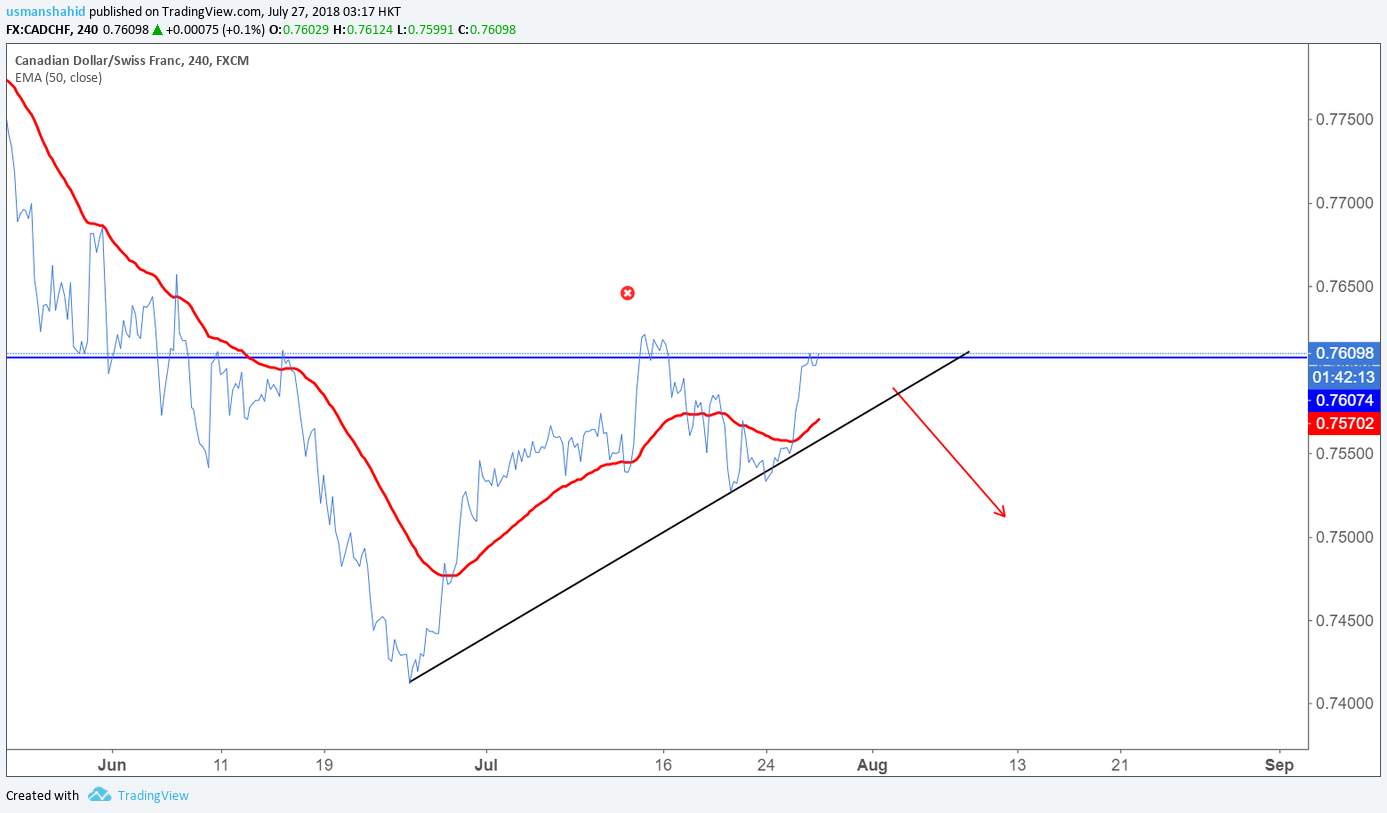Click the 0.77000 price axis label
Screen dimensions: 1387x813
tap(1346, 203)
